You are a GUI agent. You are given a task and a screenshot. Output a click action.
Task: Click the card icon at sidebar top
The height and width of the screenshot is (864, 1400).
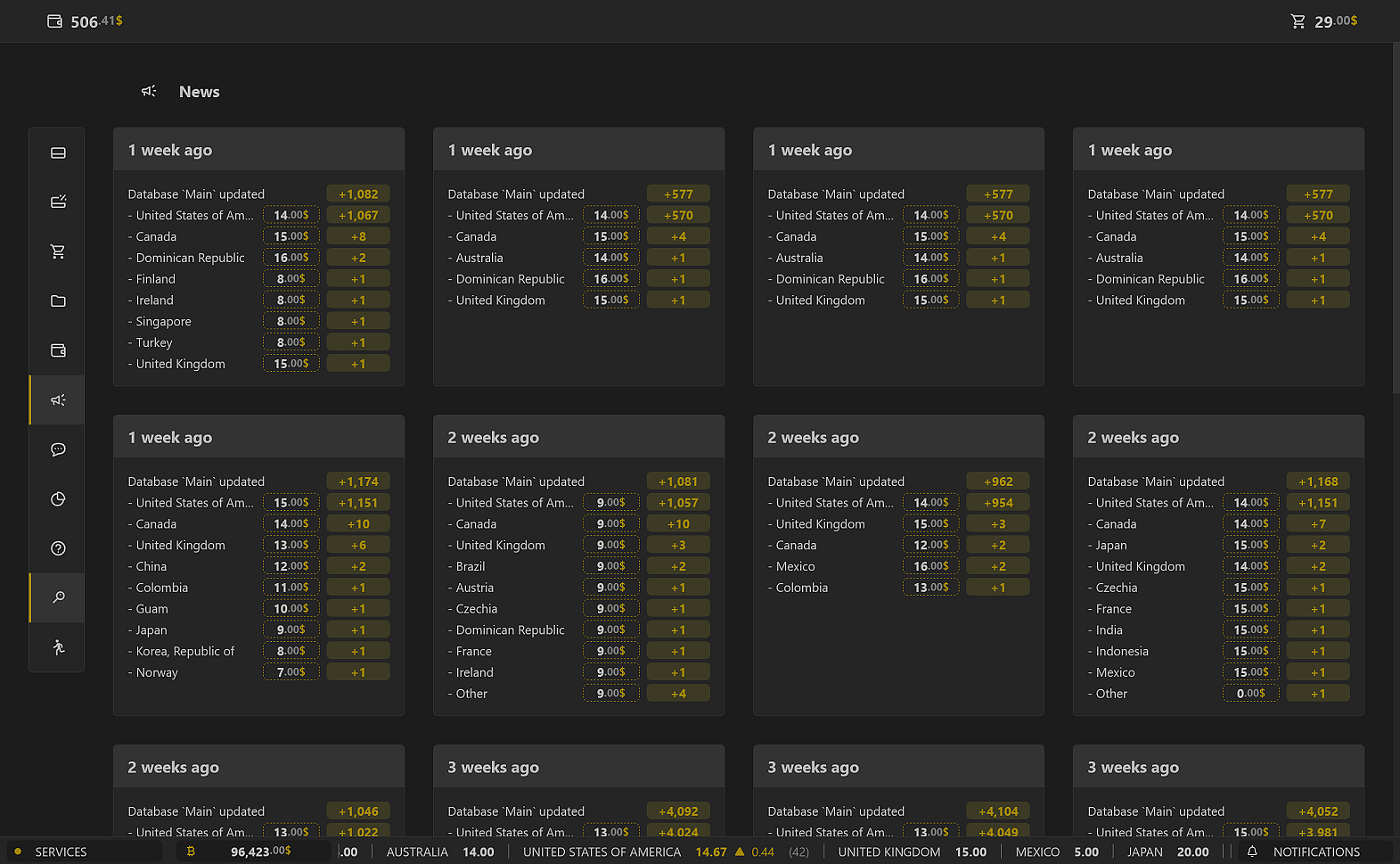click(x=58, y=152)
